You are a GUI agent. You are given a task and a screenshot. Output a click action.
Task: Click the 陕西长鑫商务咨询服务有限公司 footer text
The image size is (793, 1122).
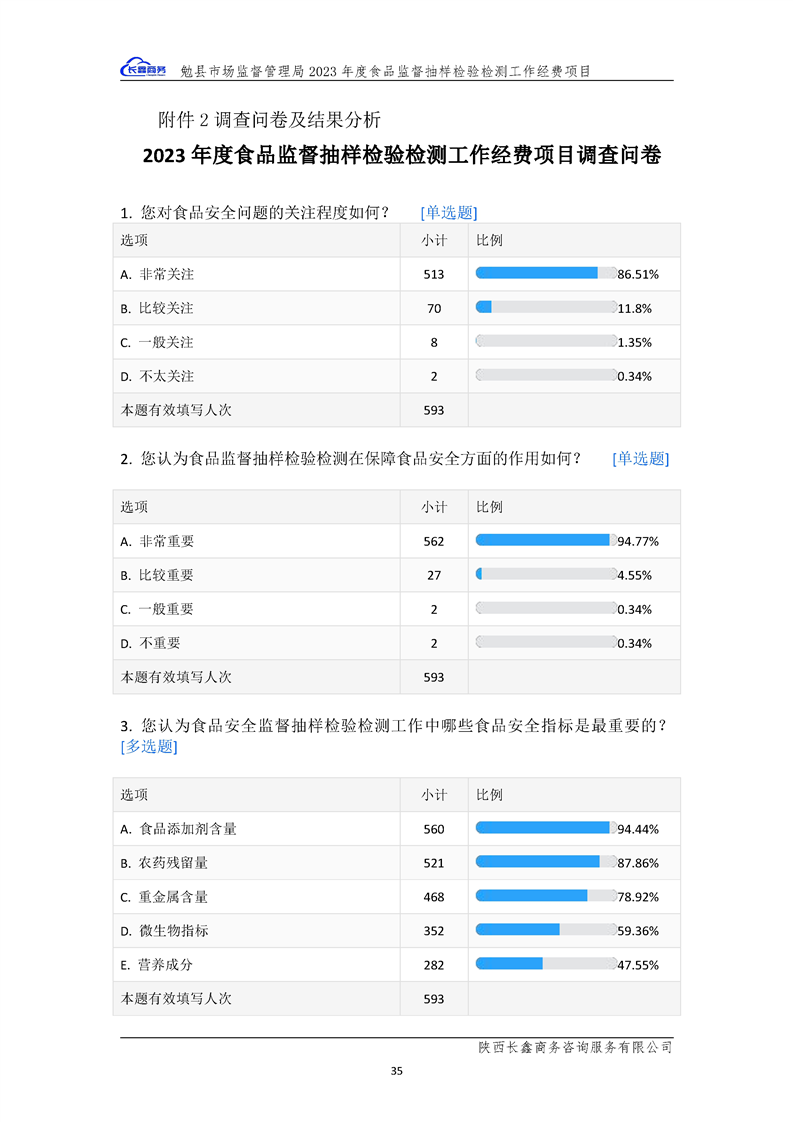click(575, 1047)
